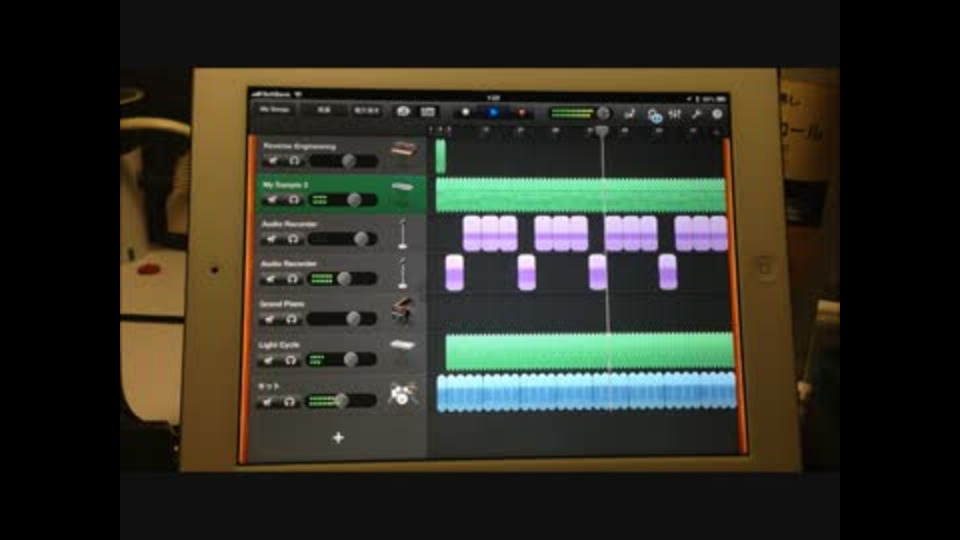Select the Grand Piano track name

282,304
